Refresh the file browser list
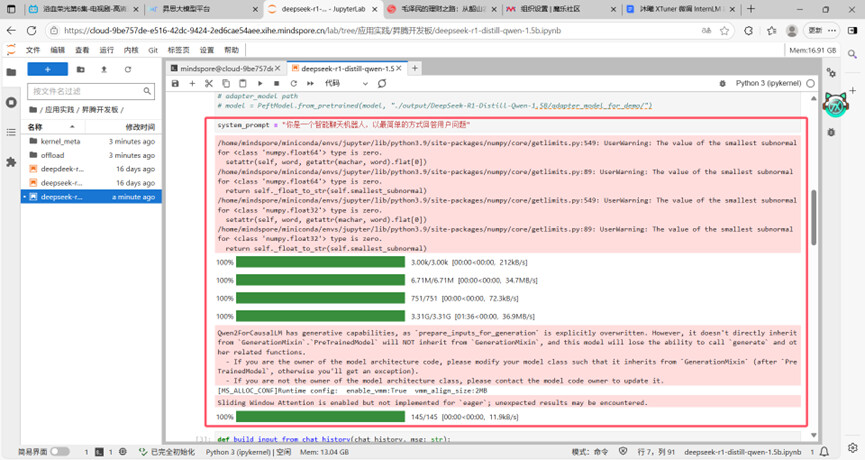 click(x=128, y=70)
